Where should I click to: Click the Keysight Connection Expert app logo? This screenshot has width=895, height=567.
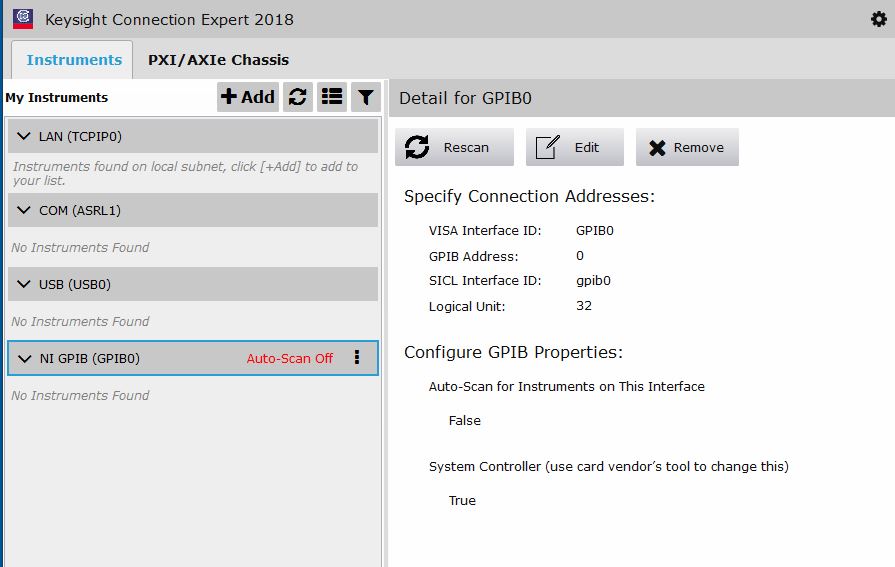pos(23,19)
